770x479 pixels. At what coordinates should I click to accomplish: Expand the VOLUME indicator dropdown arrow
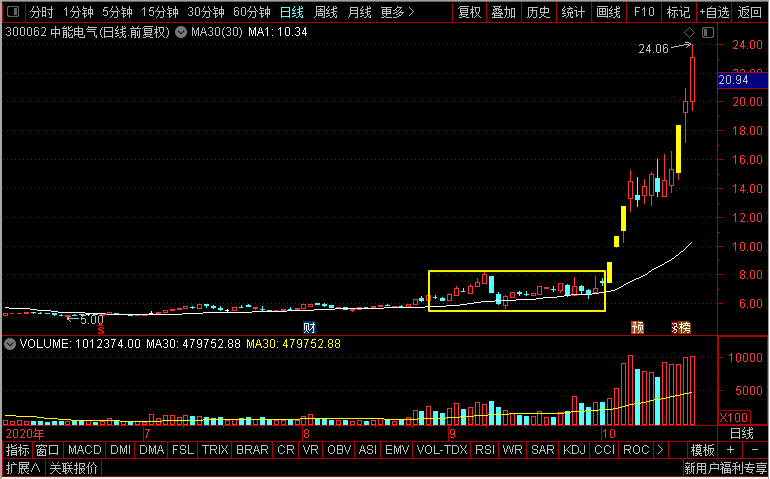coord(10,344)
